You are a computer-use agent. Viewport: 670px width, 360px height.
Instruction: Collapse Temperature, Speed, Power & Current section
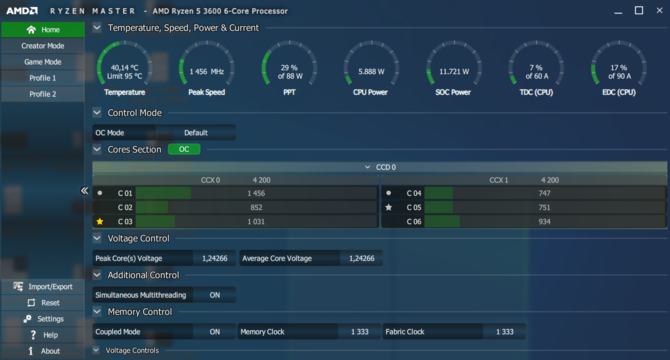(x=97, y=28)
